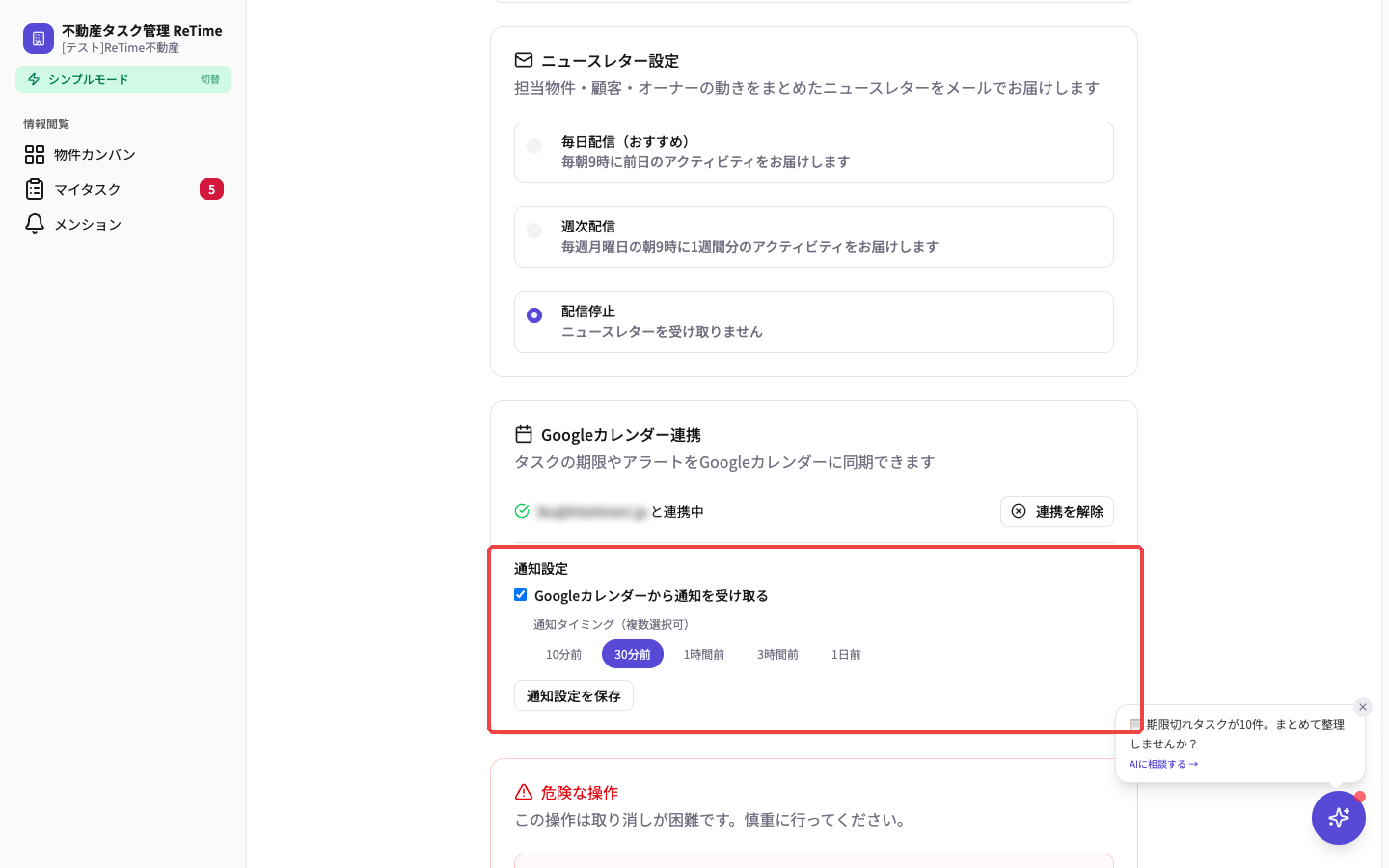Click the ニュースレター設定 heading text
This screenshot has height=868, width=1389.
611,61
